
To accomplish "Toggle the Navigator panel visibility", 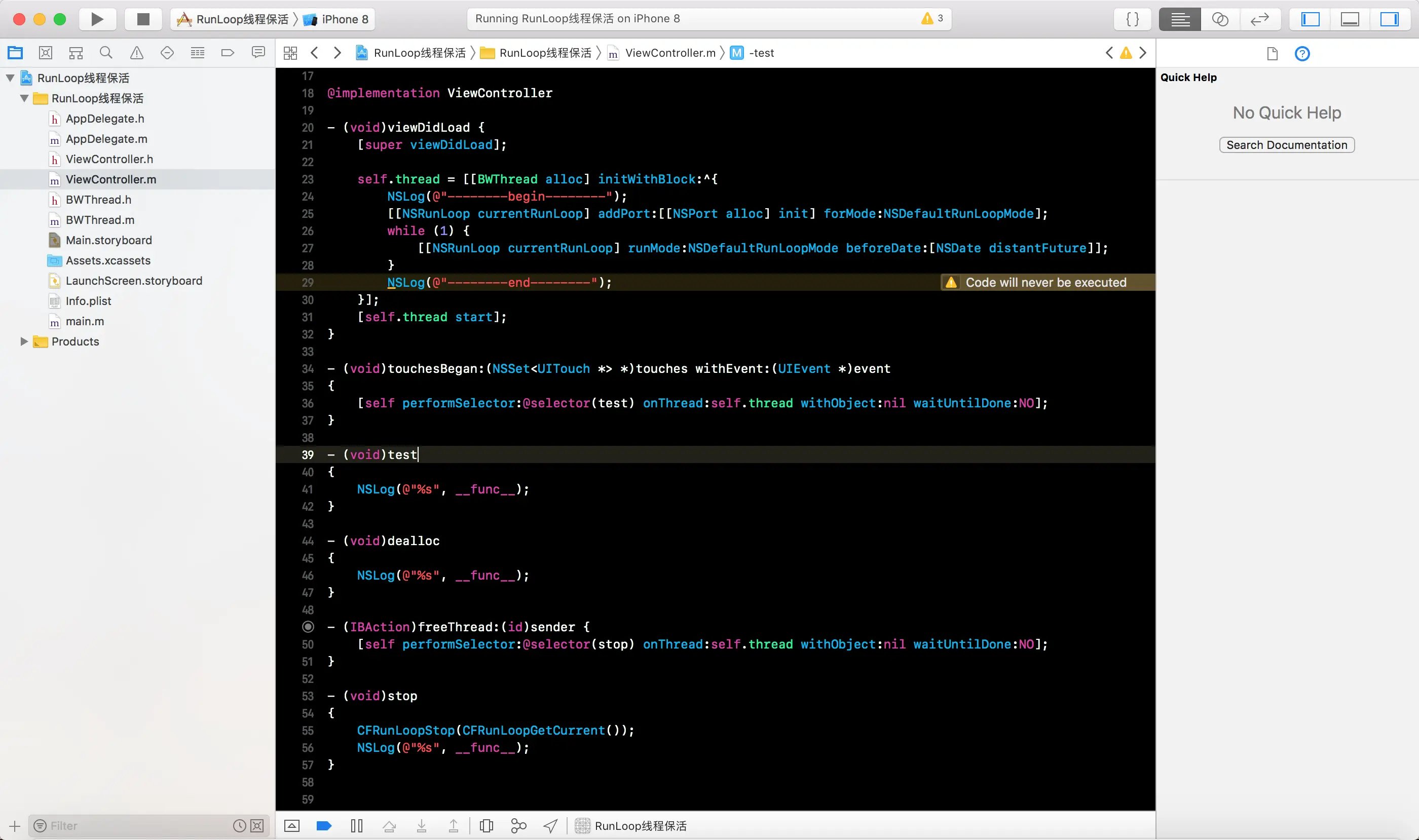I will [x=1310, y=19].
